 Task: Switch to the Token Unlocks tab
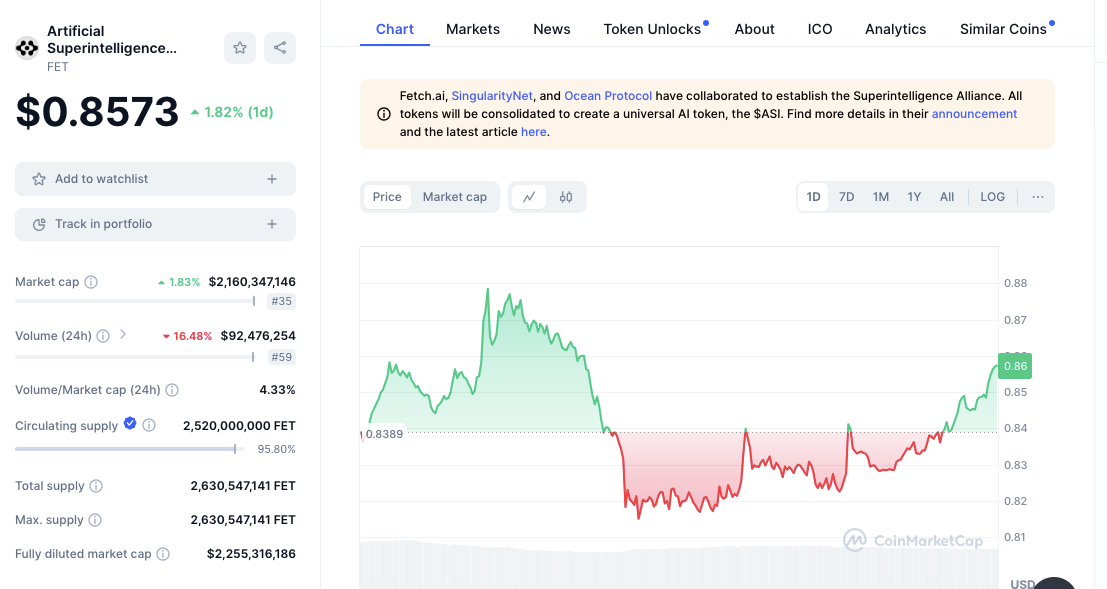[x=652, y=29]
